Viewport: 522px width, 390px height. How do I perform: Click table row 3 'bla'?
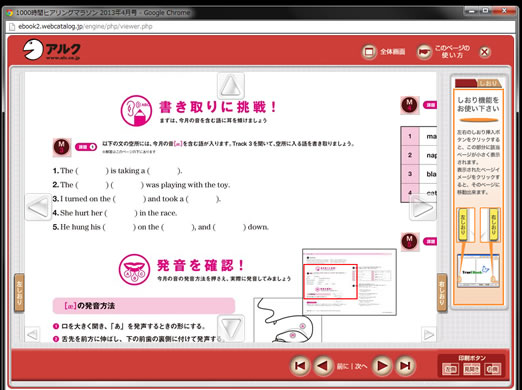click(x=419, y=174)
